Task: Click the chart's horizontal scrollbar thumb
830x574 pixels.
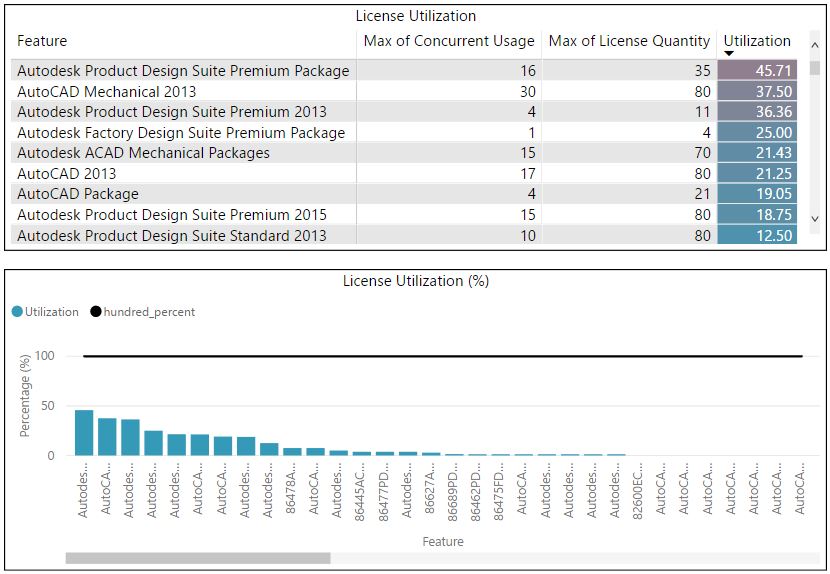Action: coord(197,558)
